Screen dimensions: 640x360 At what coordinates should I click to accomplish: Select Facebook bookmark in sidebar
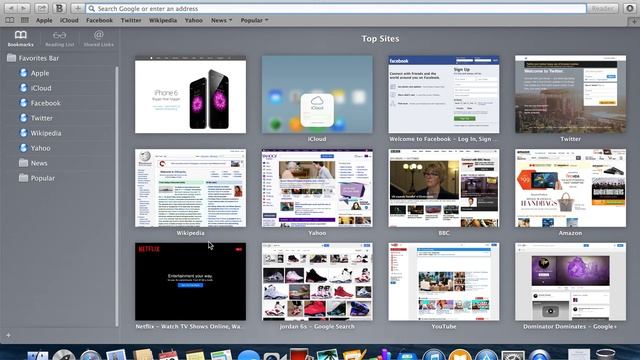coord(45,103)
